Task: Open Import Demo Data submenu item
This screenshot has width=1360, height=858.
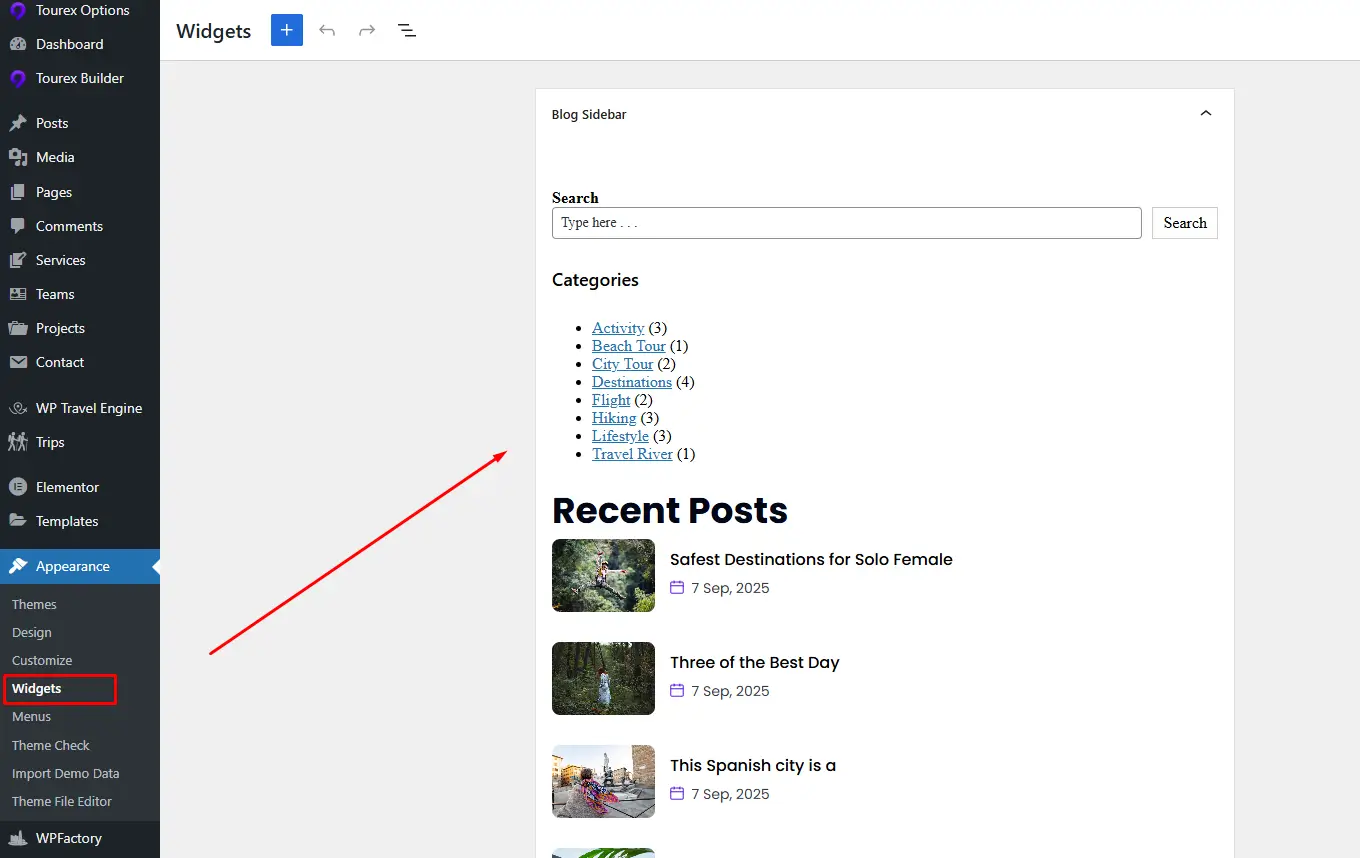Action: click(65, 773)
